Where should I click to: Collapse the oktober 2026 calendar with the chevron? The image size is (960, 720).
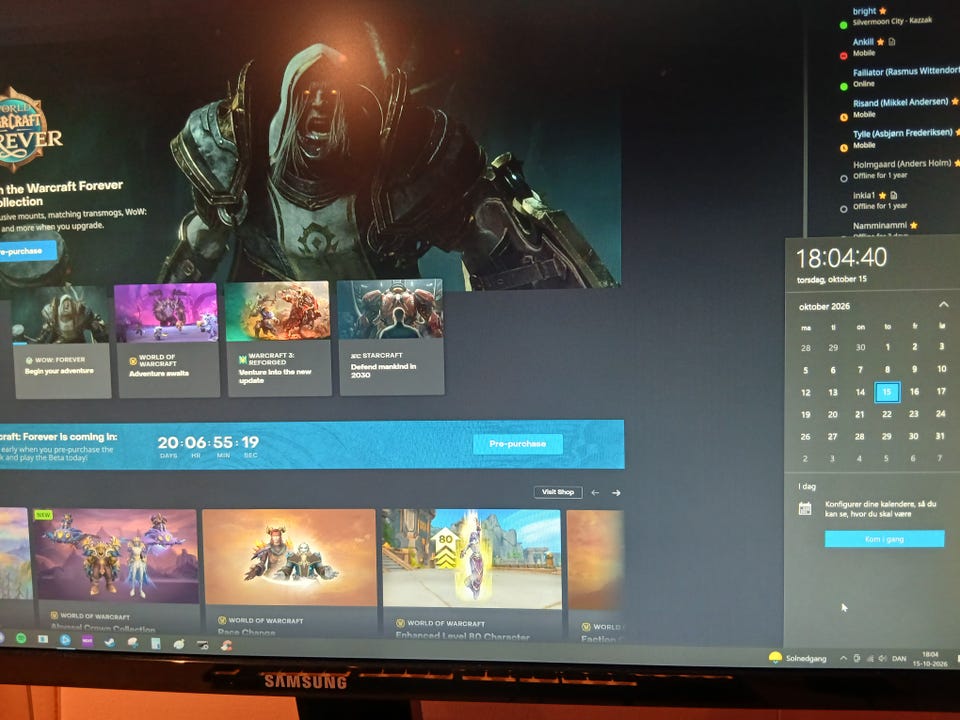[x=943, y=304]
